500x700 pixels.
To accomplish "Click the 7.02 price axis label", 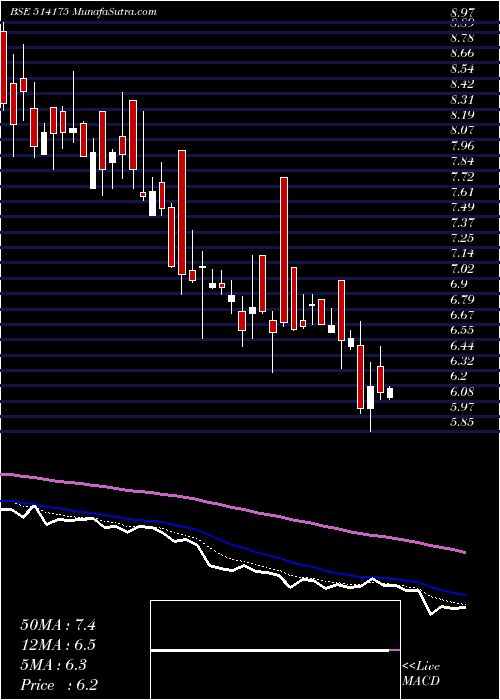I will pos(463,269).
